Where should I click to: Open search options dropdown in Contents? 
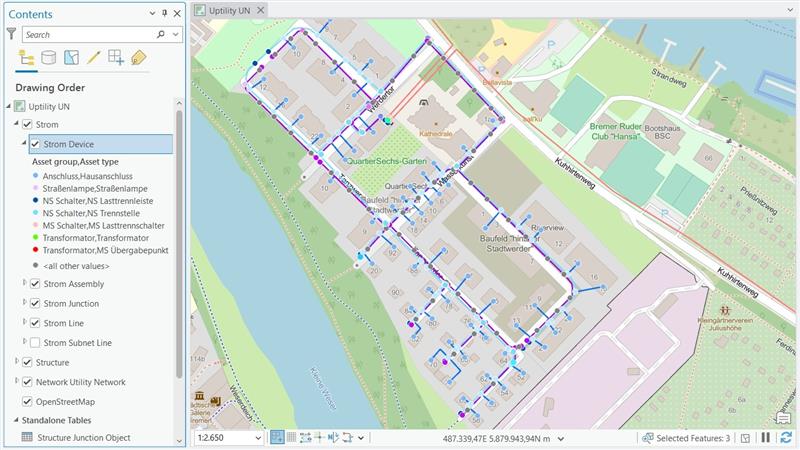[176, 34]
